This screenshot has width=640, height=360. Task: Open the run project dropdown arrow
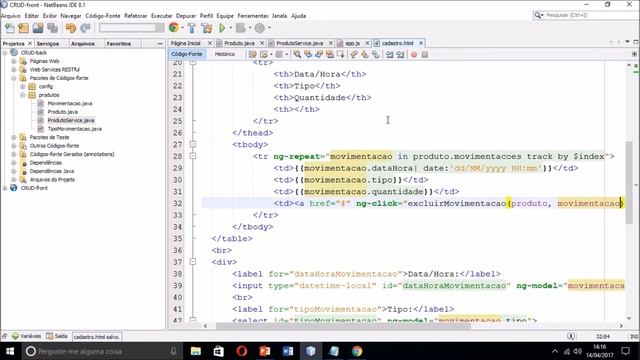[x=231, y=28]
